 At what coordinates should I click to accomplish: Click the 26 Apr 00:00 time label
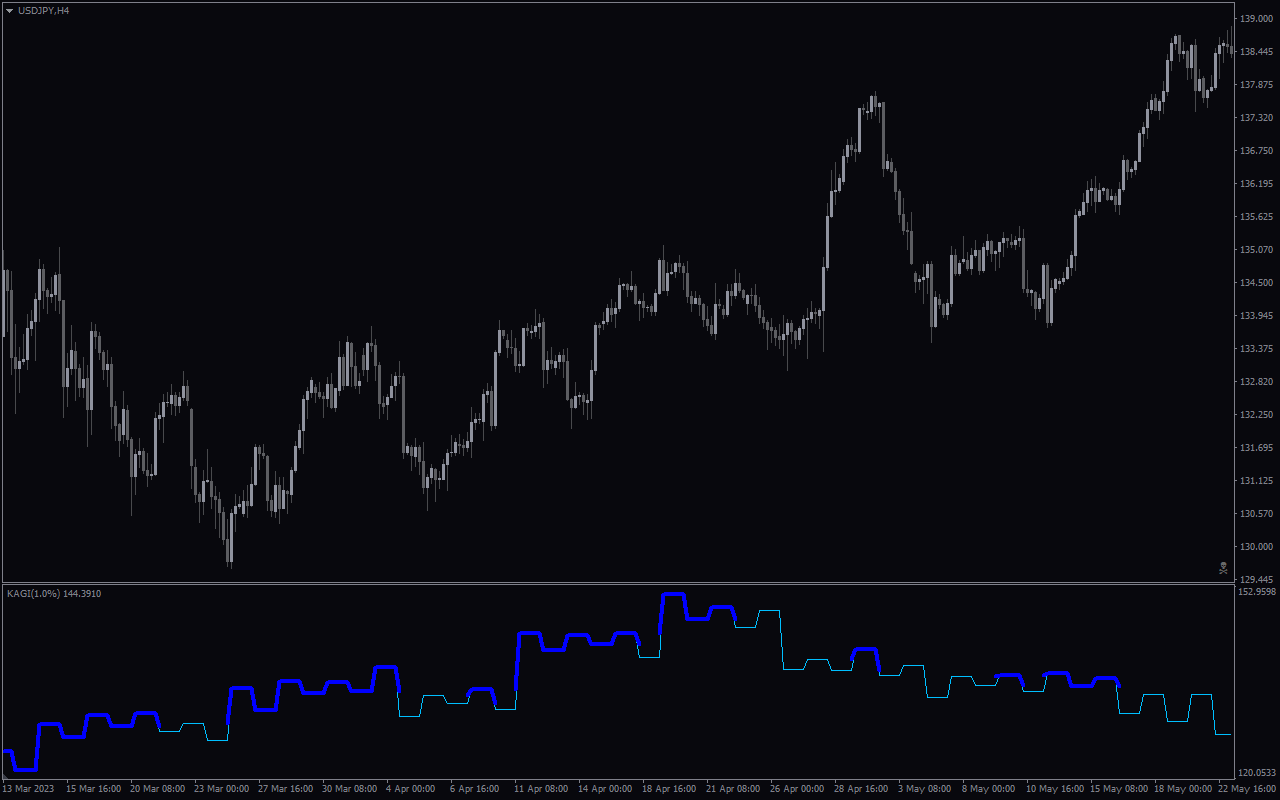(x=798, y=789)
